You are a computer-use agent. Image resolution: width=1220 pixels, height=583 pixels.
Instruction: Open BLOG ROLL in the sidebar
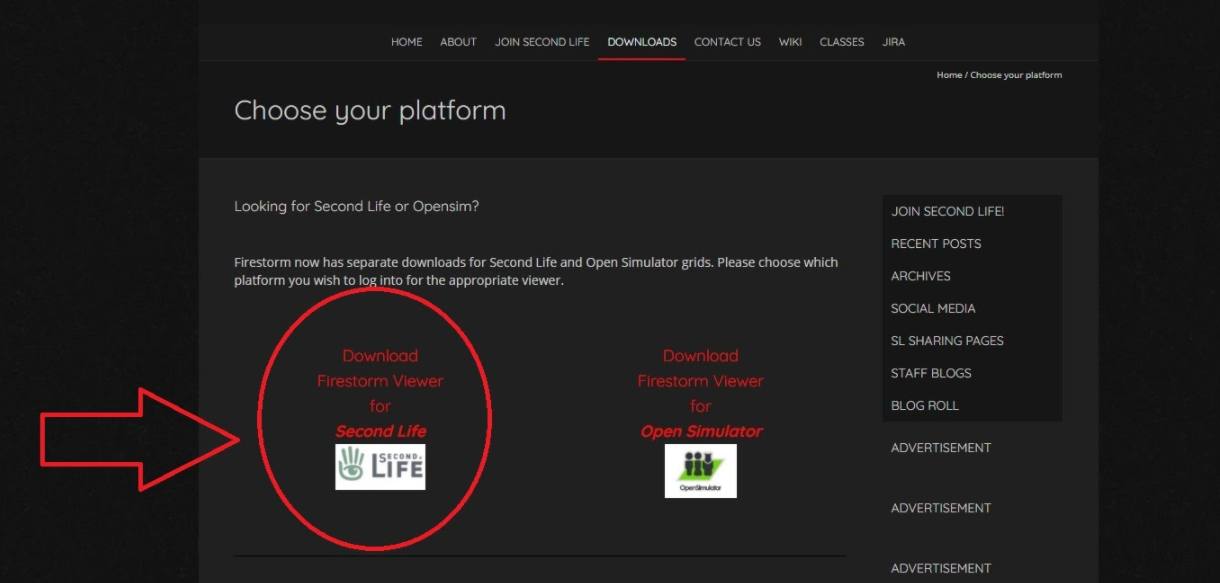[x=925, y=405]
